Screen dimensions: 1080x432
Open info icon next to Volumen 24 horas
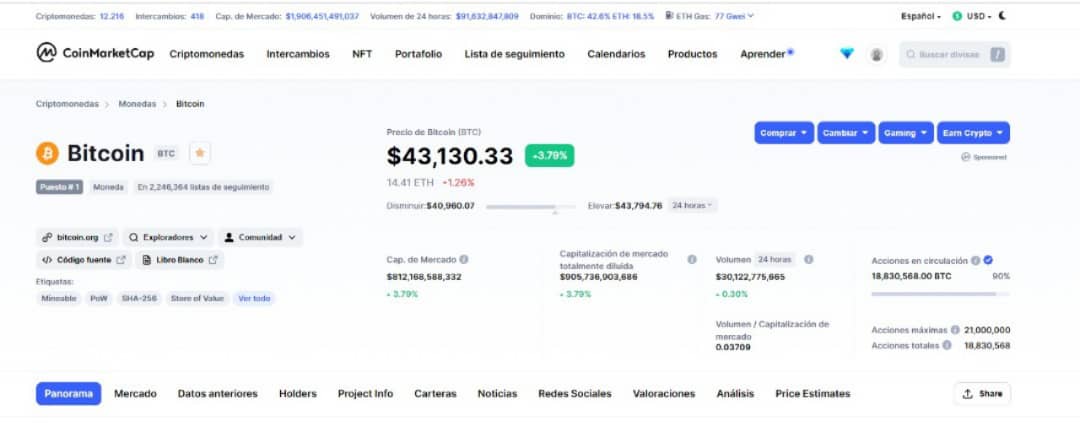point(809,260)
